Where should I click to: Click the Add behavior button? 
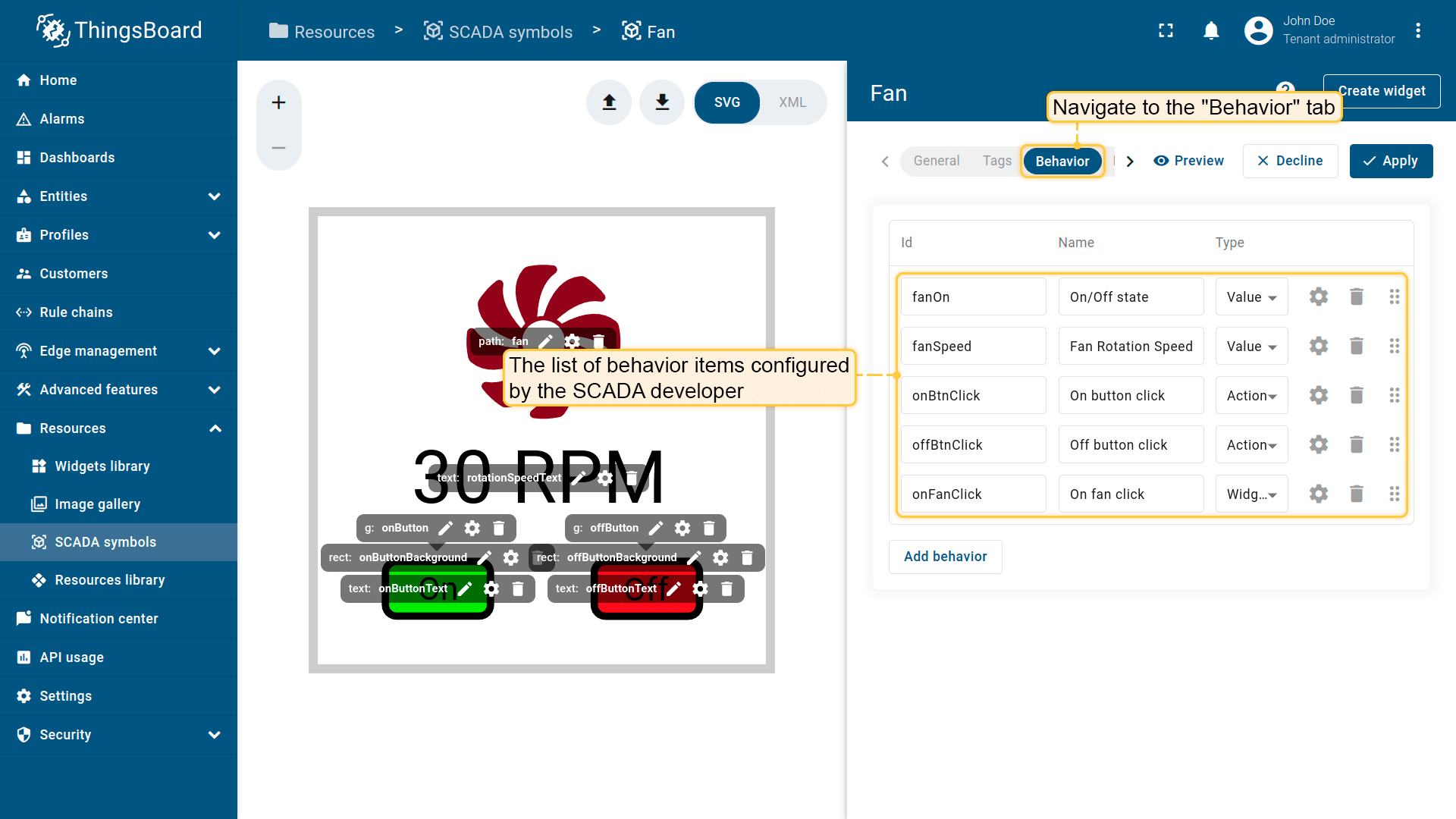point(945,557)
